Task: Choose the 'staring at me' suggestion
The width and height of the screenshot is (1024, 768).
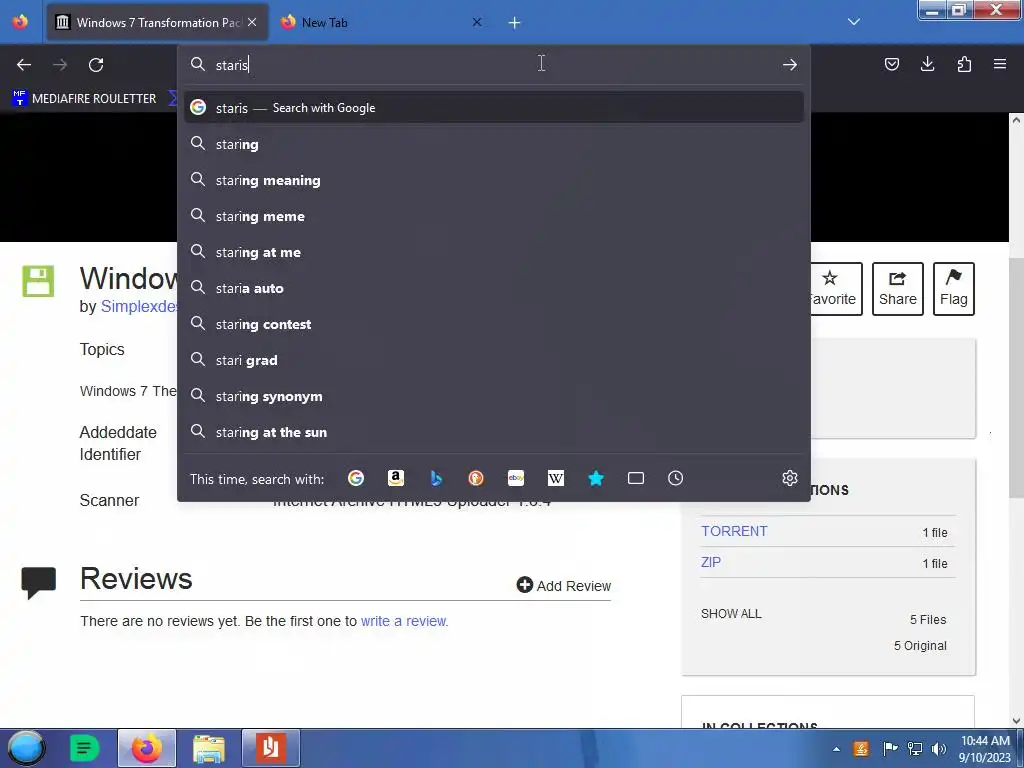Action: 494,252
